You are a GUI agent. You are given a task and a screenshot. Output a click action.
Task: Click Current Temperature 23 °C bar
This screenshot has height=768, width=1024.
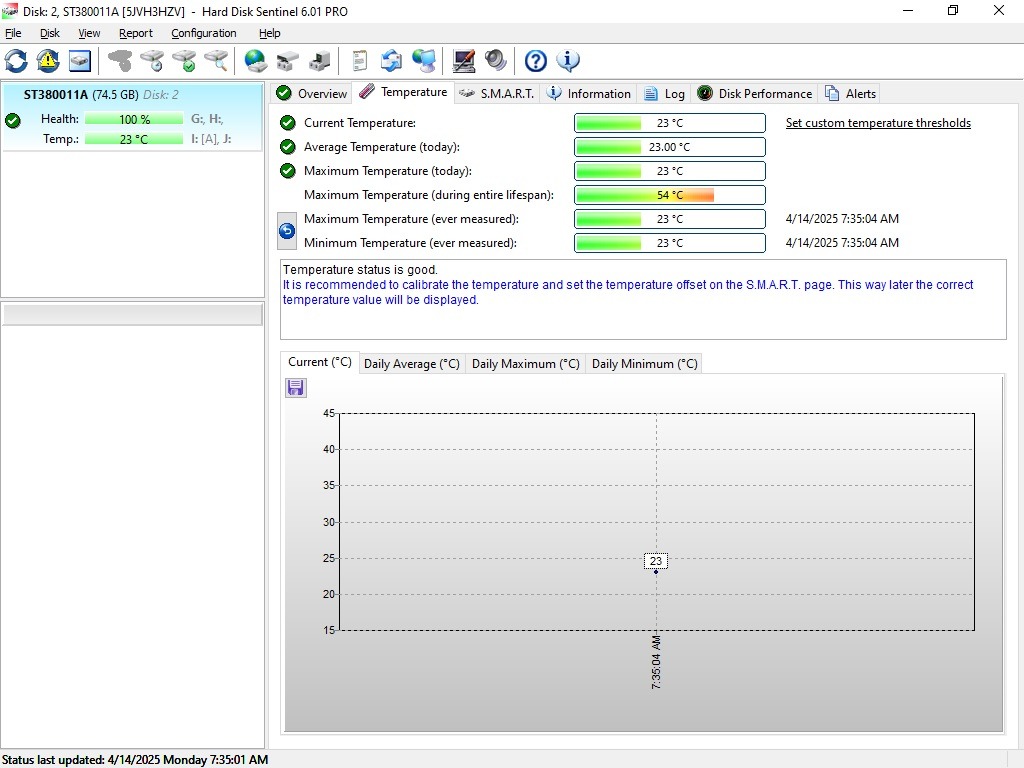pyautogui.click(x=669, y=123)
